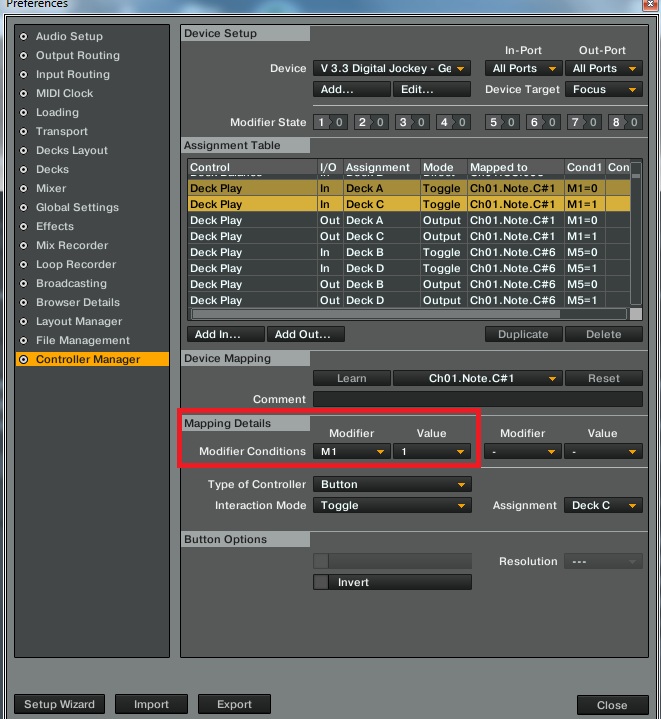661x719 pixels.
Task: Click the Add... device button
Action: (x=352, y=89)
